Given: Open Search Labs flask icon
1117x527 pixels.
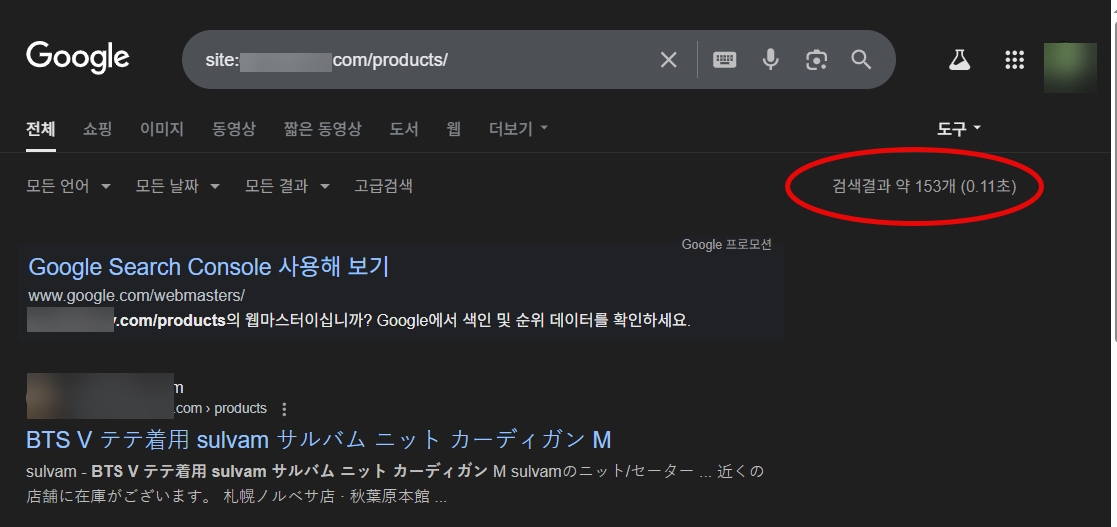Looking at the screenshot, I should (960, 60).
